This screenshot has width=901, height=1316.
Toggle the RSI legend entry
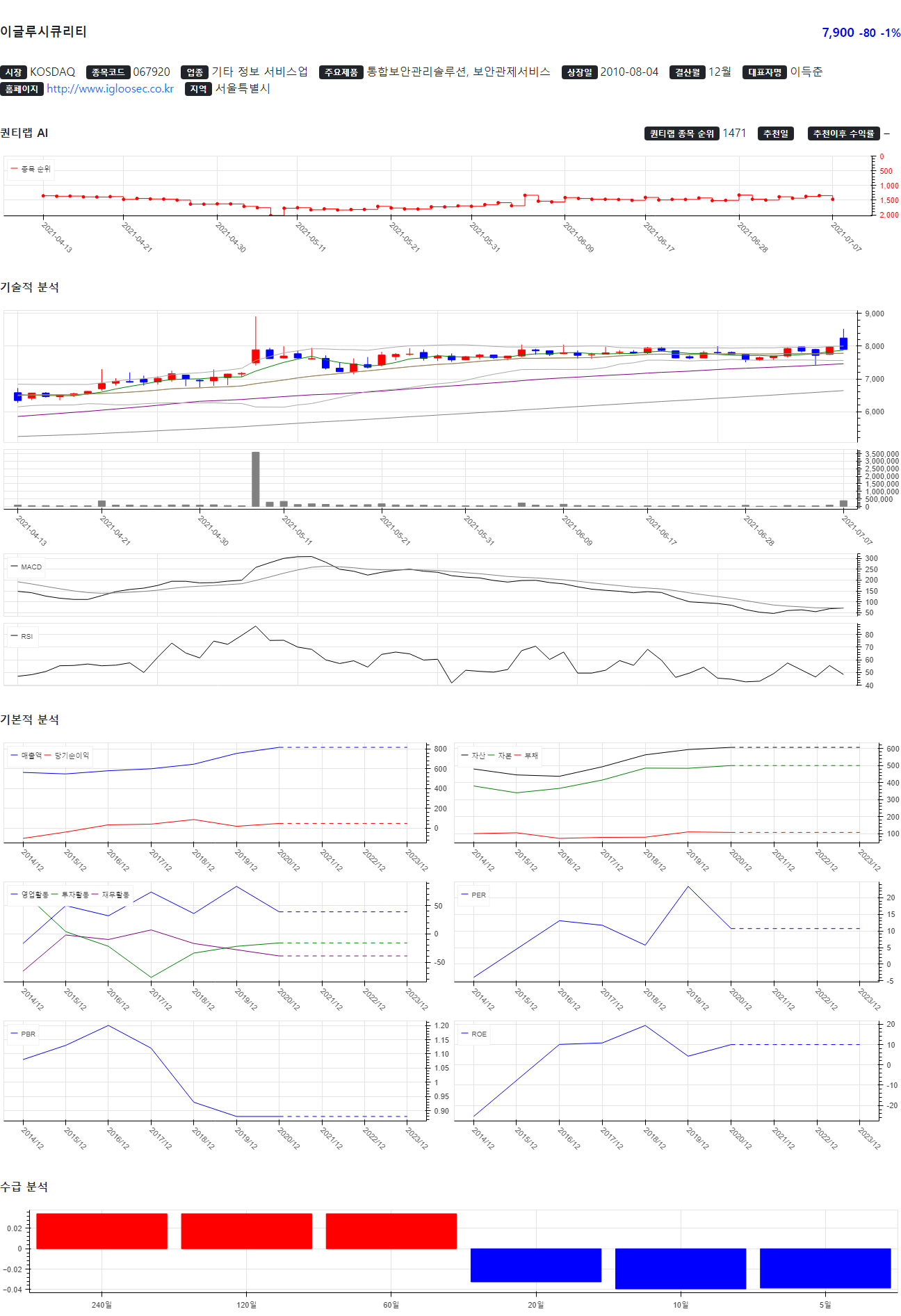pos(22,636)
